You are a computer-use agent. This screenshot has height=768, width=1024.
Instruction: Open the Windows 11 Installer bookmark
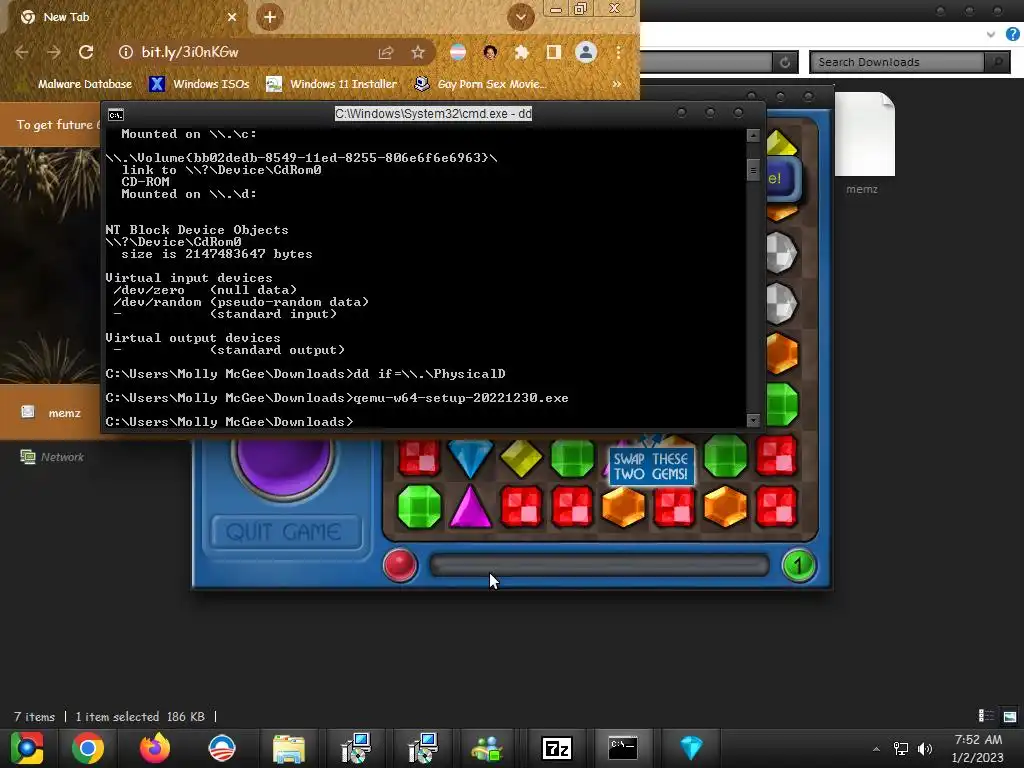(x=332, y=84)
